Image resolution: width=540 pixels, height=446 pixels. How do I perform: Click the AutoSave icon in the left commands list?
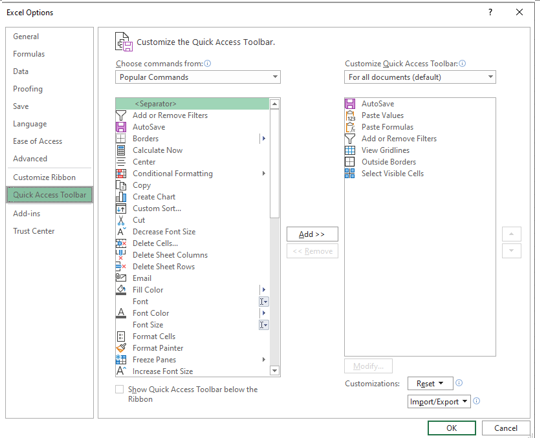pyautogui.click(x=121, y=127)
